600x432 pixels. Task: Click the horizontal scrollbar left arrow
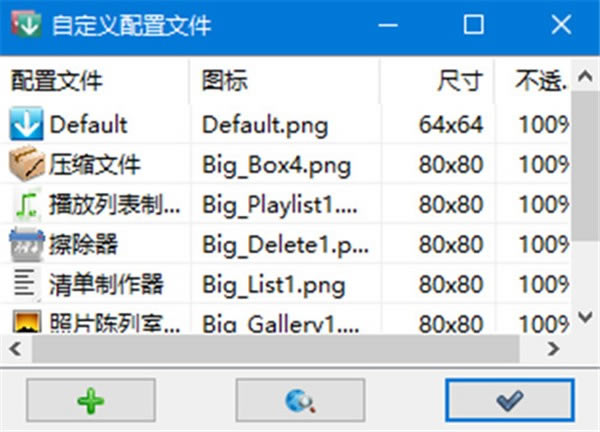[15, 349]
